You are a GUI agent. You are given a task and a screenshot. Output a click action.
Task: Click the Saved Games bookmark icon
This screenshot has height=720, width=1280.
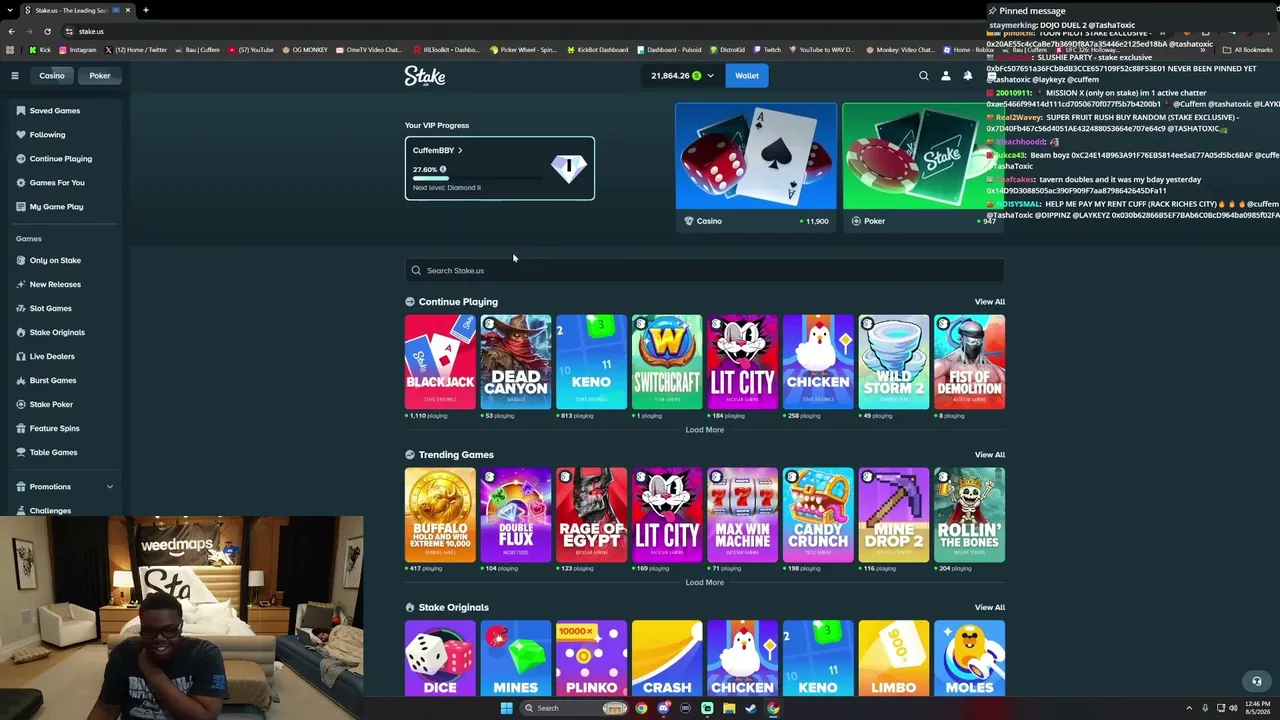21,111
